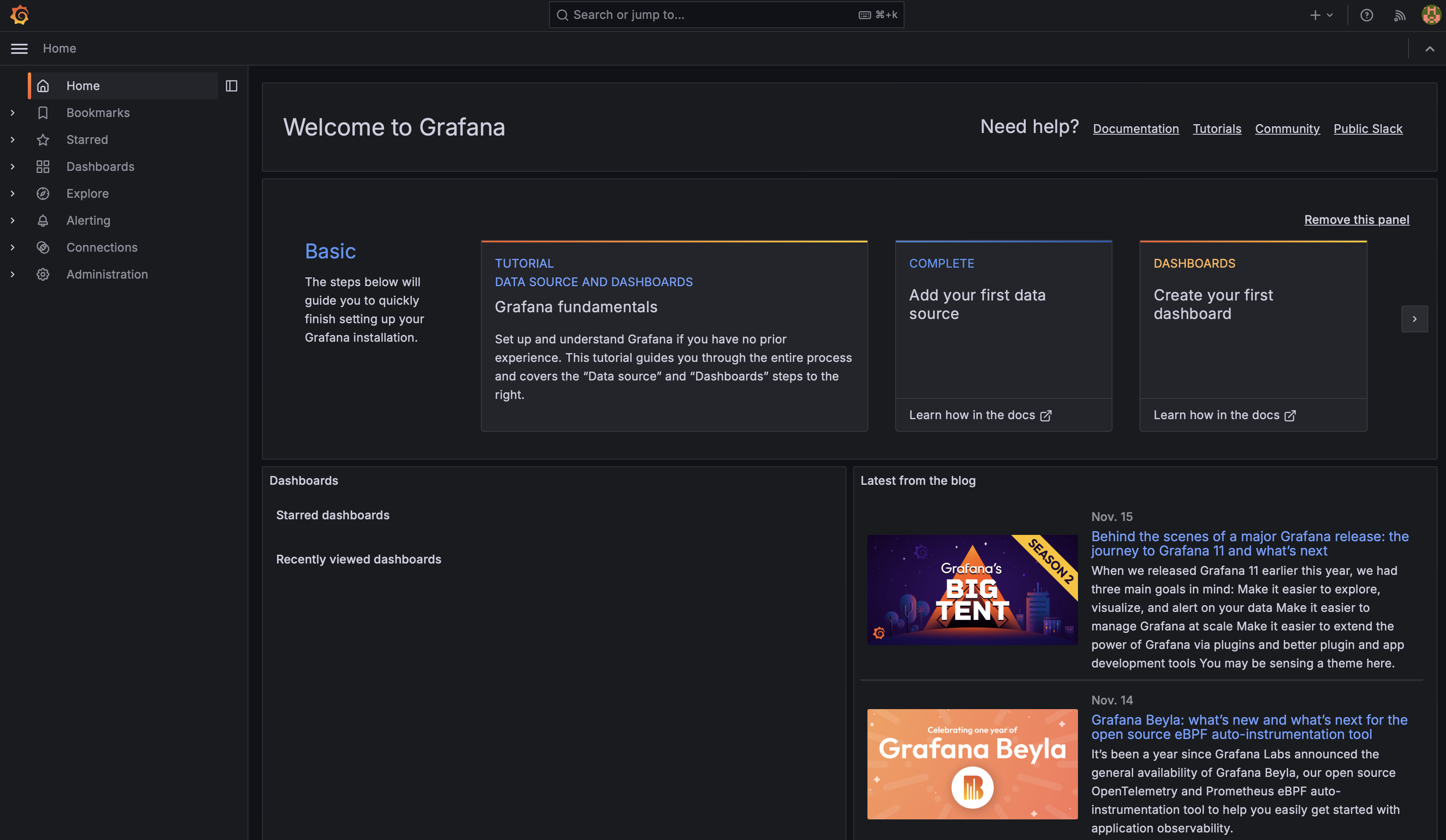Click the Starred star icon
Viewport: 1446px width, 840px height.
[43, 140]
